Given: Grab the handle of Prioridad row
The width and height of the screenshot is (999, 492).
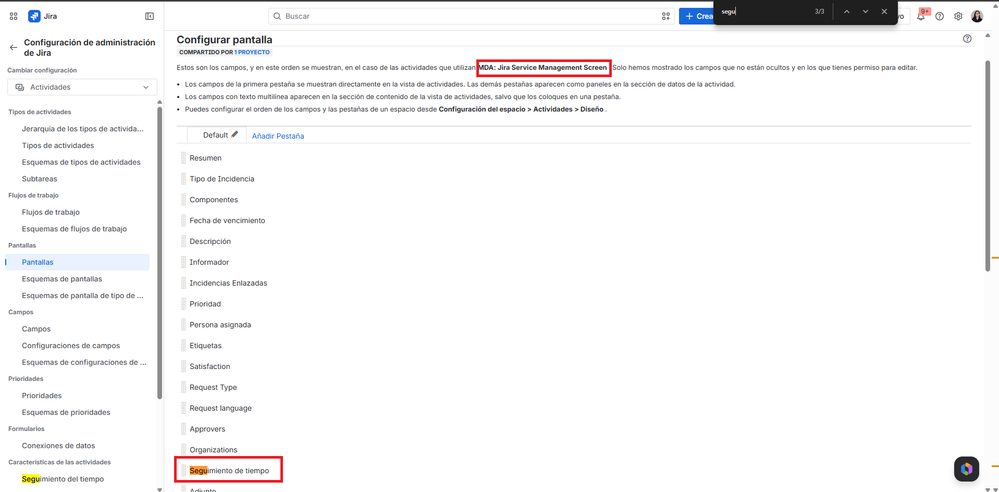Looking at the screenshot, I should coord(183,304).
